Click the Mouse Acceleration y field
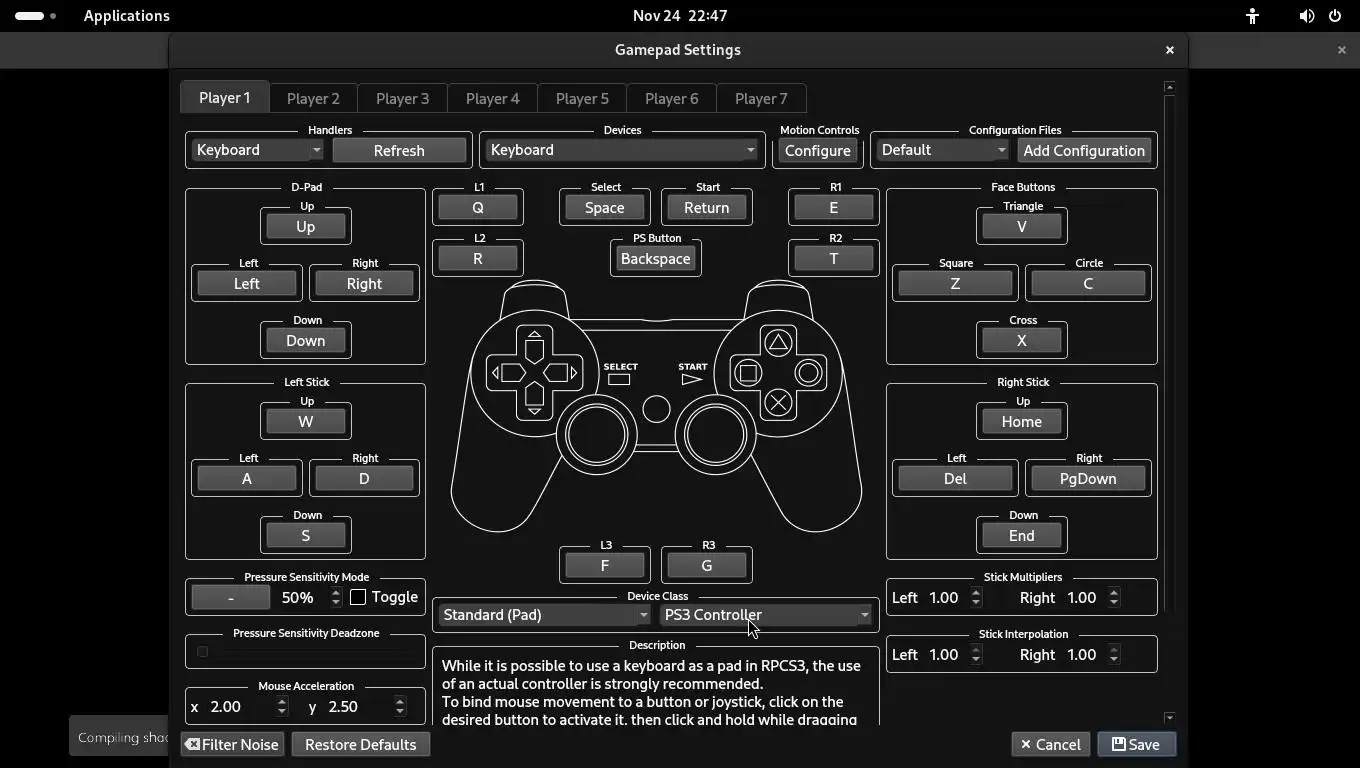This screenshot has height=768, width=1360. tap(365, 707)
